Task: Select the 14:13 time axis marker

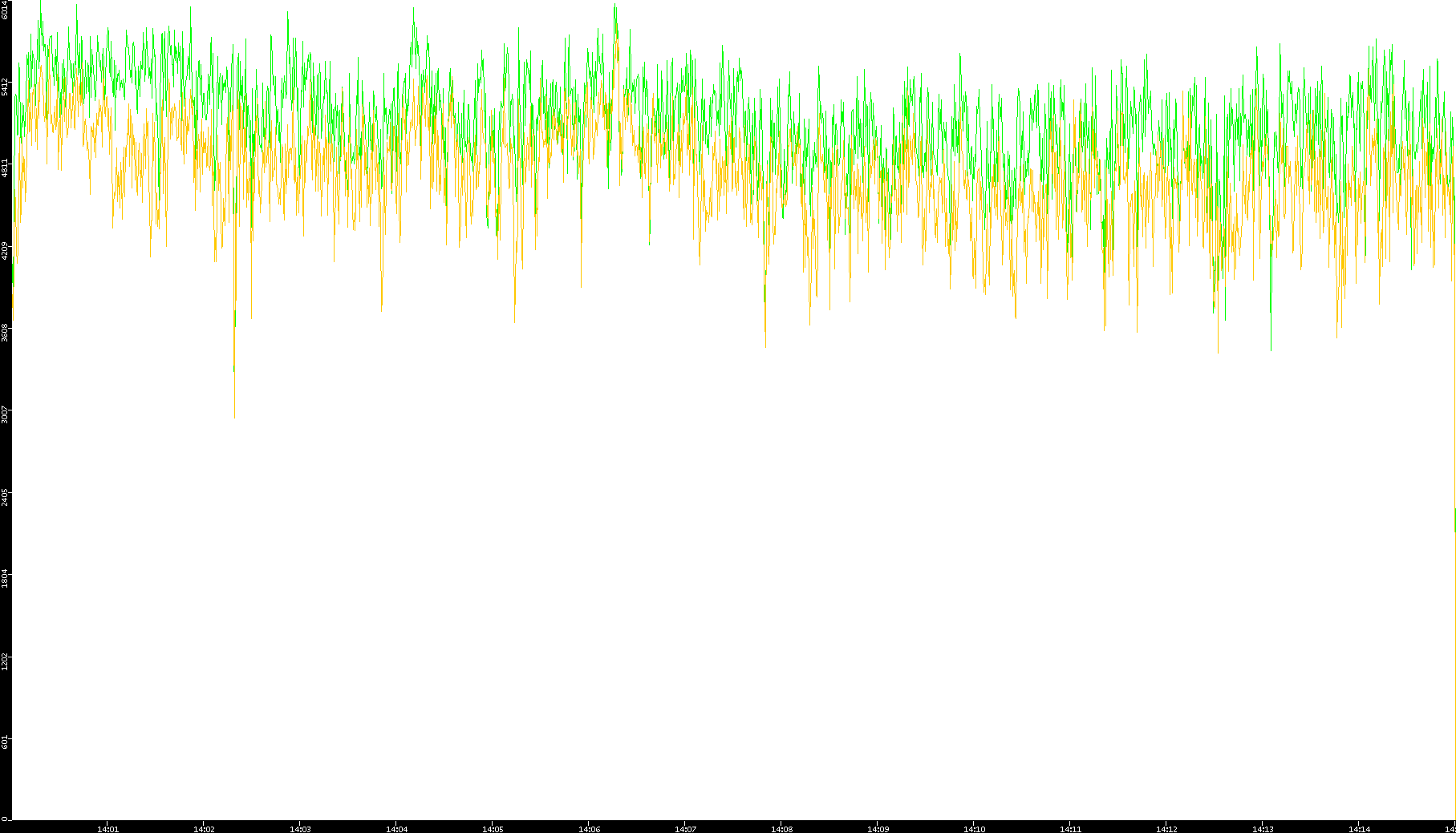Action: tap(1263, 829)
